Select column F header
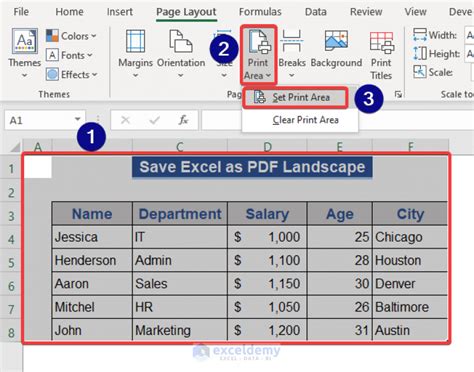Image resolution: width=474 pixels, height=372 pixels. tap(411, 147)
